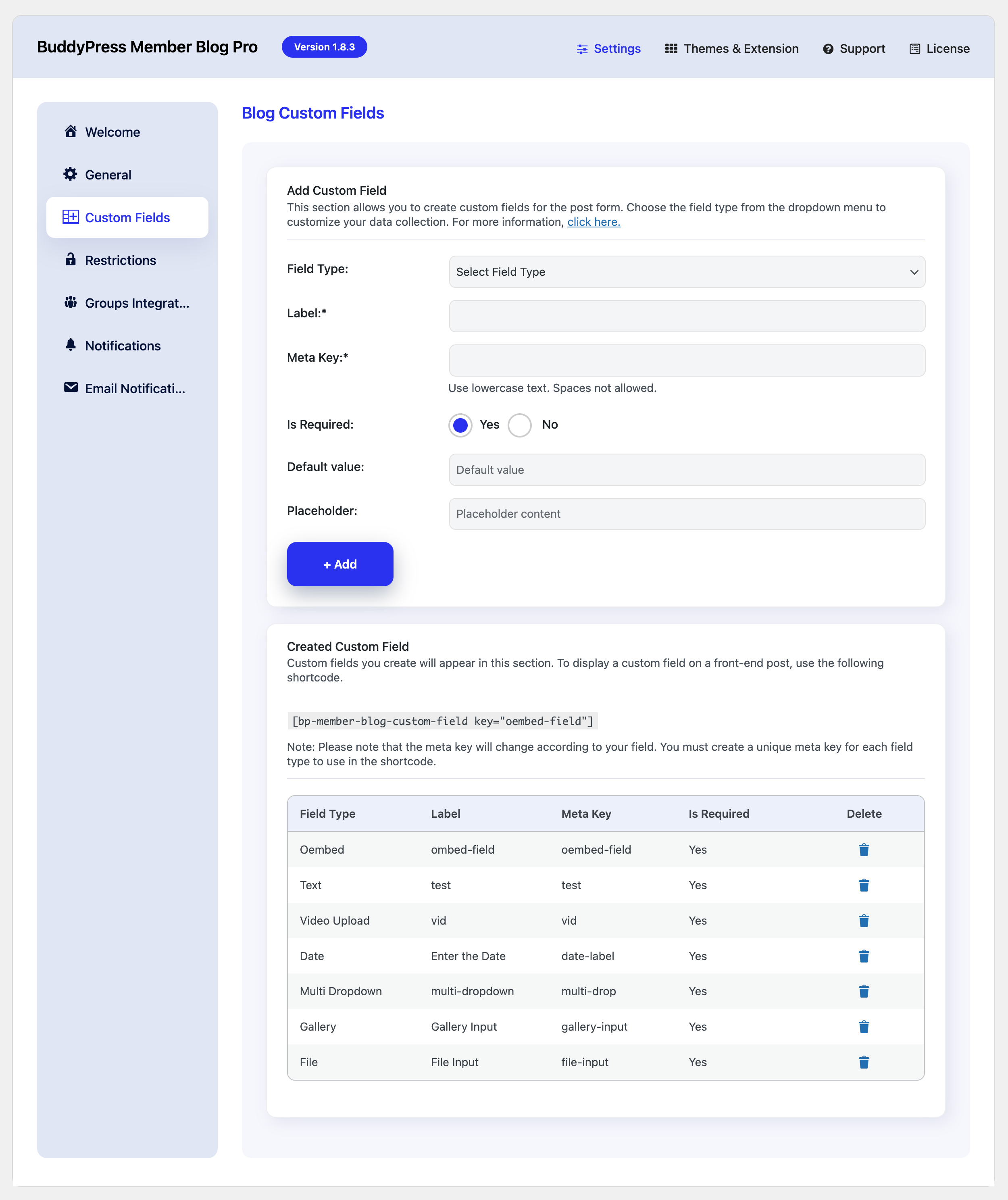The height and width of the screenshot is (1200, 1008).
Task: Click the Email Notifications envelope icon
Action: click(x=70, y=387)
